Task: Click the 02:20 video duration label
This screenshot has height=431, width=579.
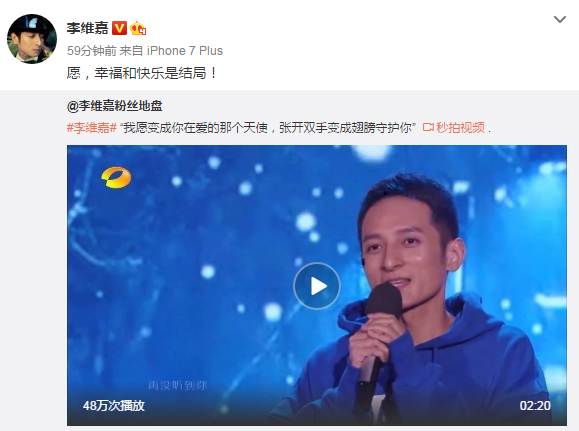Action: pyautogui.click(x=535, y=406)
